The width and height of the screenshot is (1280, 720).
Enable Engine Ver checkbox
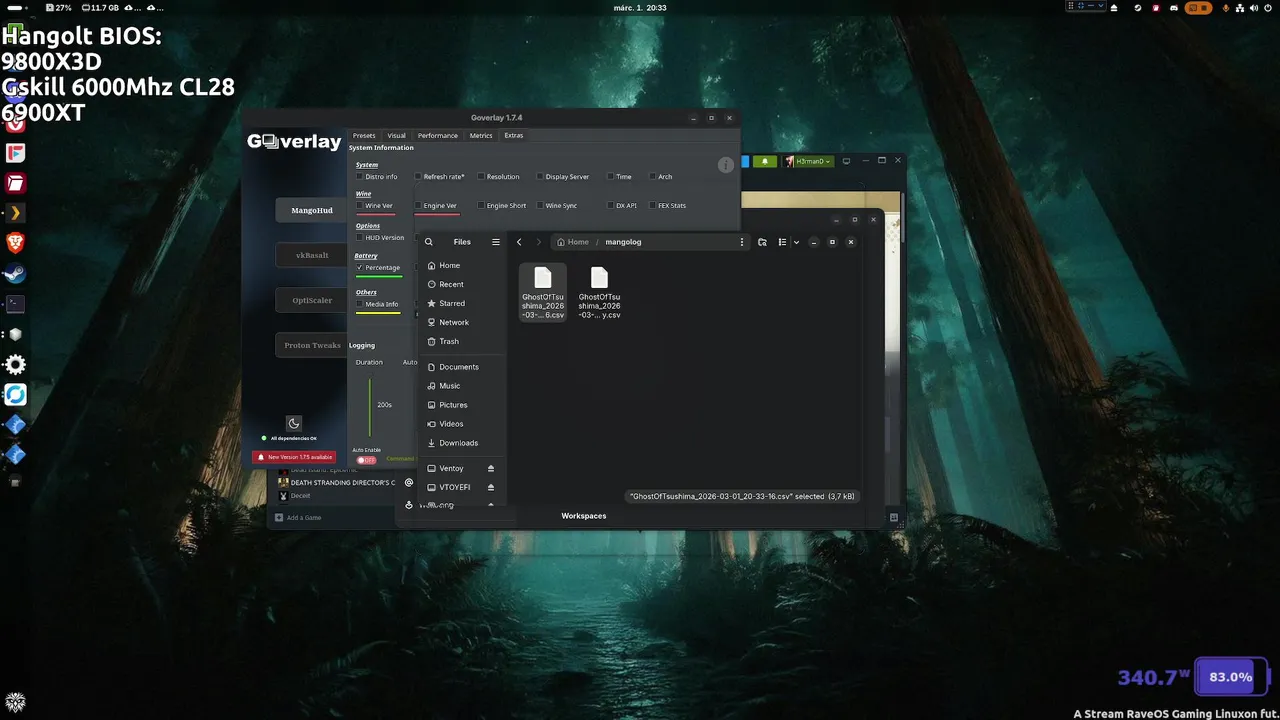(418, 206)
